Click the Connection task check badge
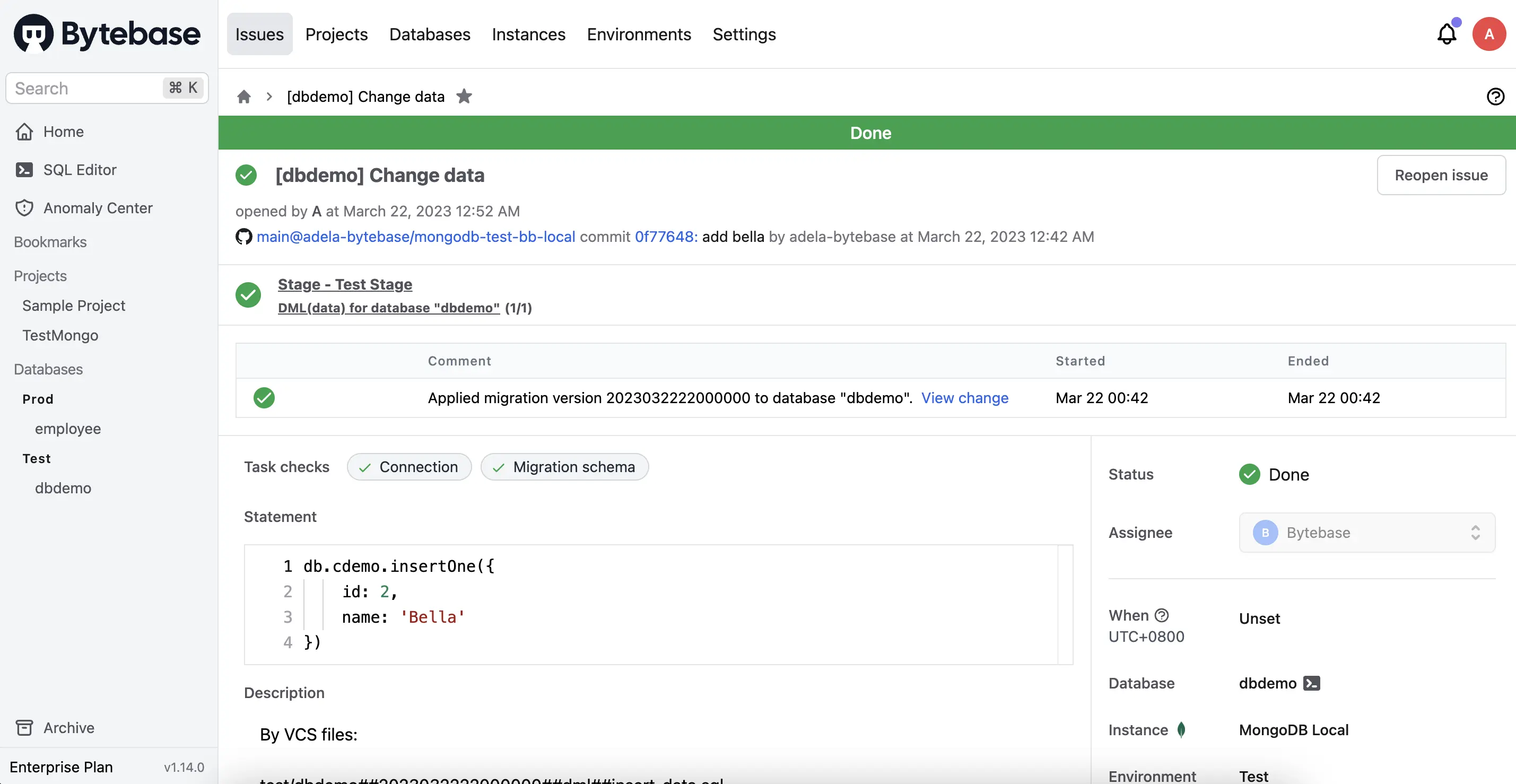The width and height of the screenshot is (1516, 784). [x=409, y=467]
